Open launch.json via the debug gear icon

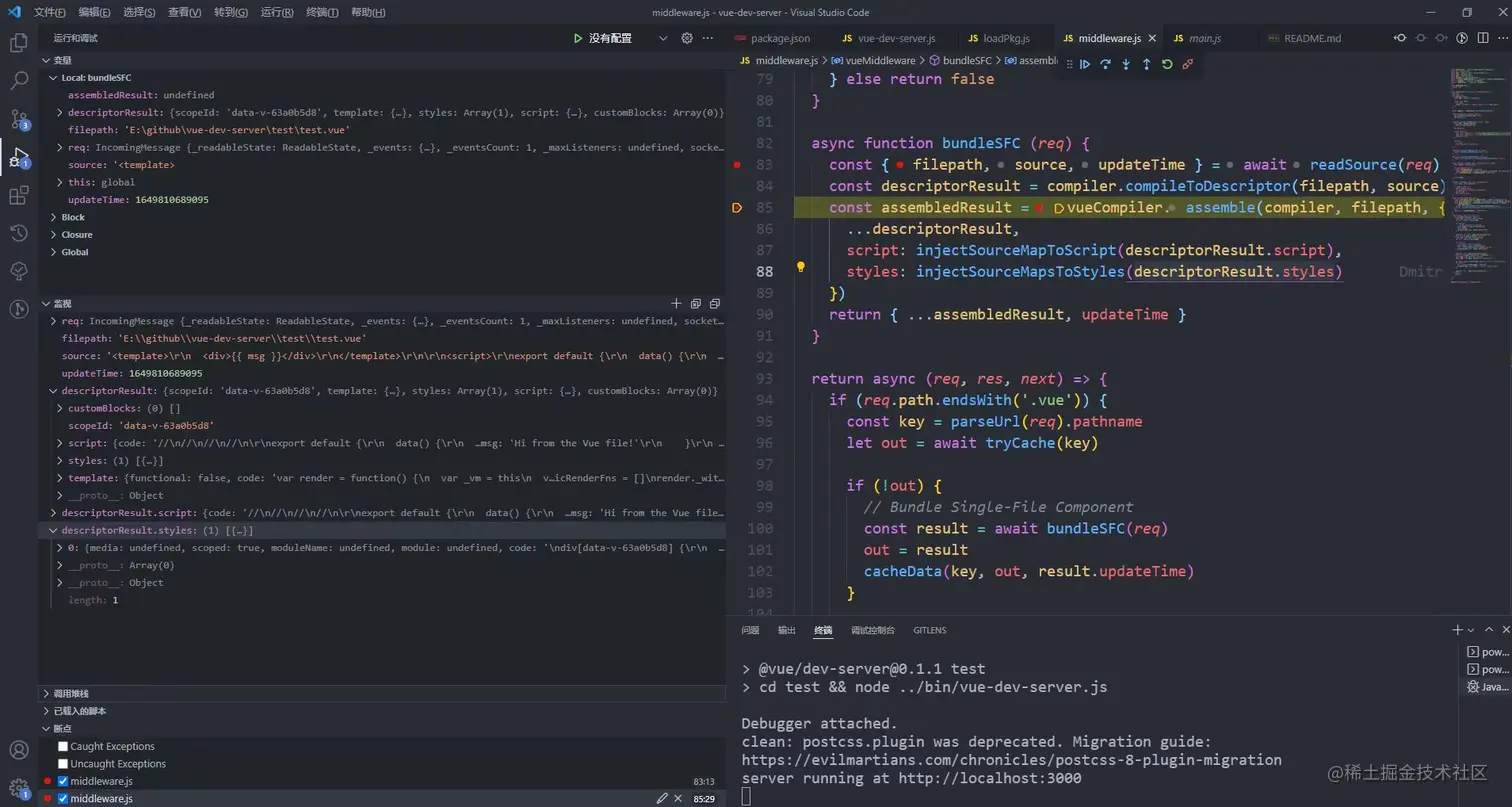point(687,38)
